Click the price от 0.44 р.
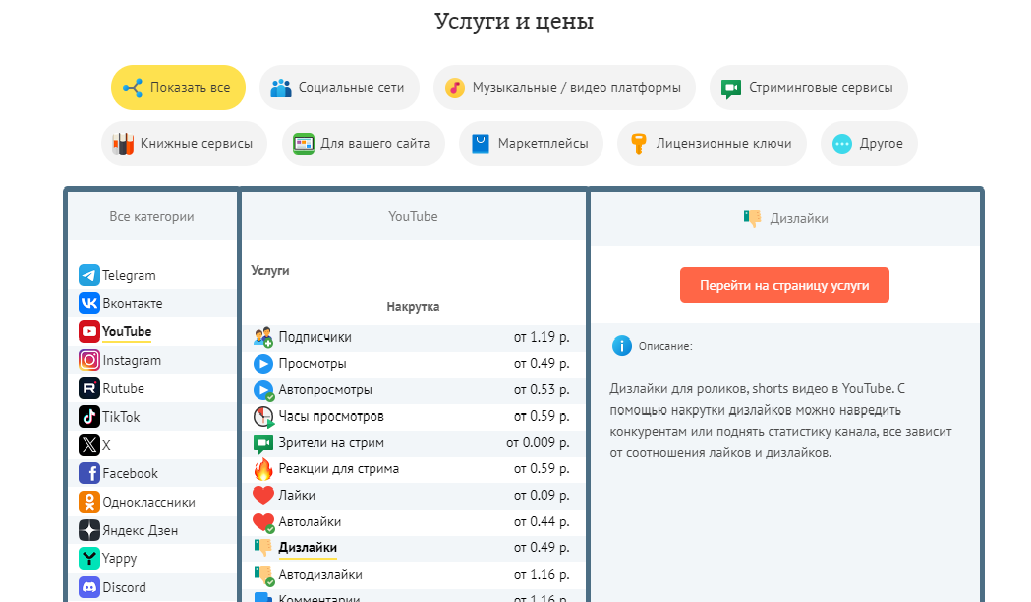1031x602 pixels. pos(542,521)
